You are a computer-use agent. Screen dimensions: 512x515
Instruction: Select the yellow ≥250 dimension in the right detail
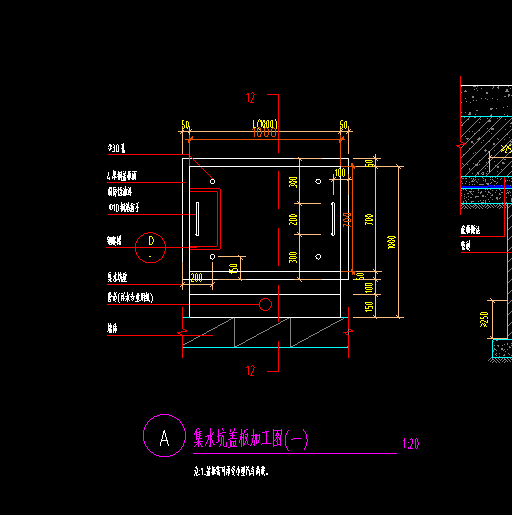(484, 319)
